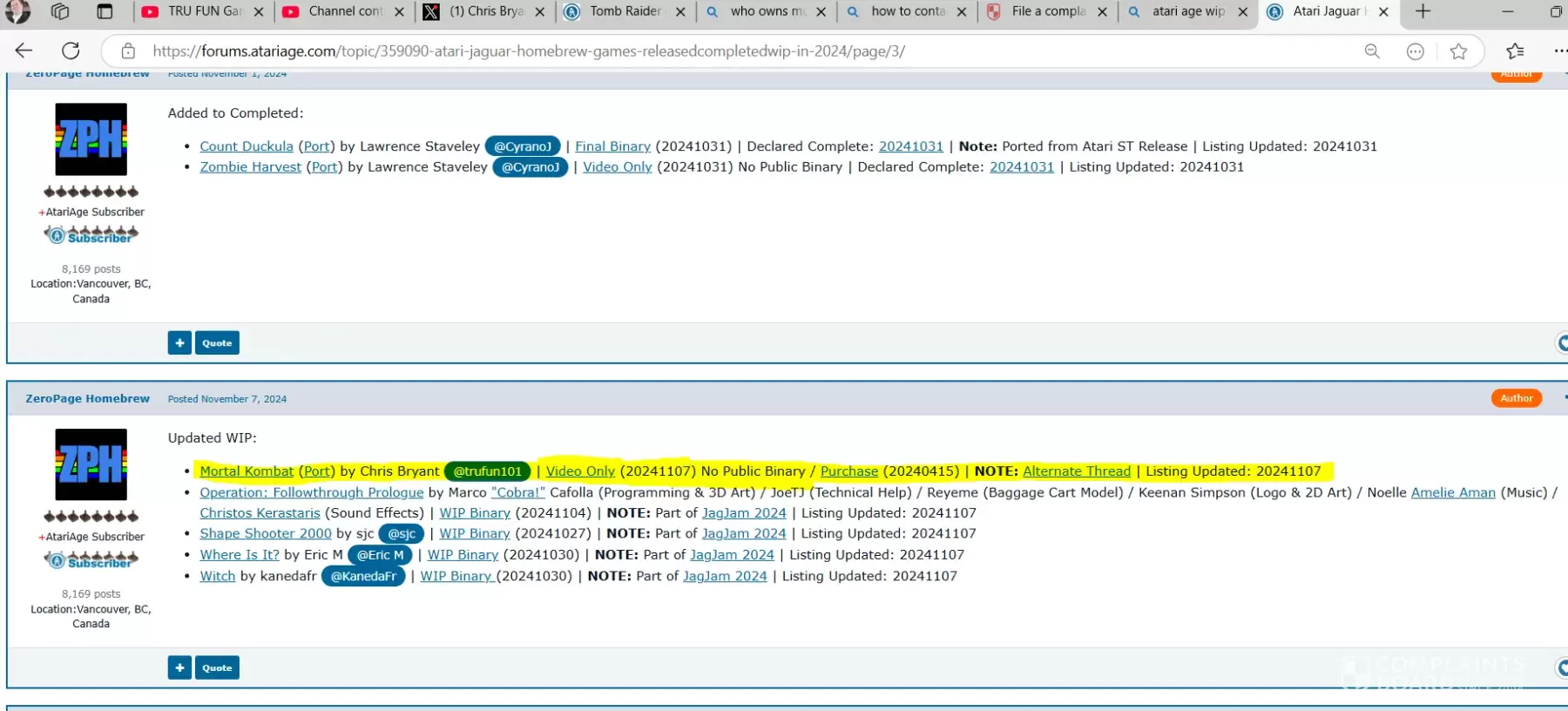Bookmark page with the star icon

coord(1458,51)
